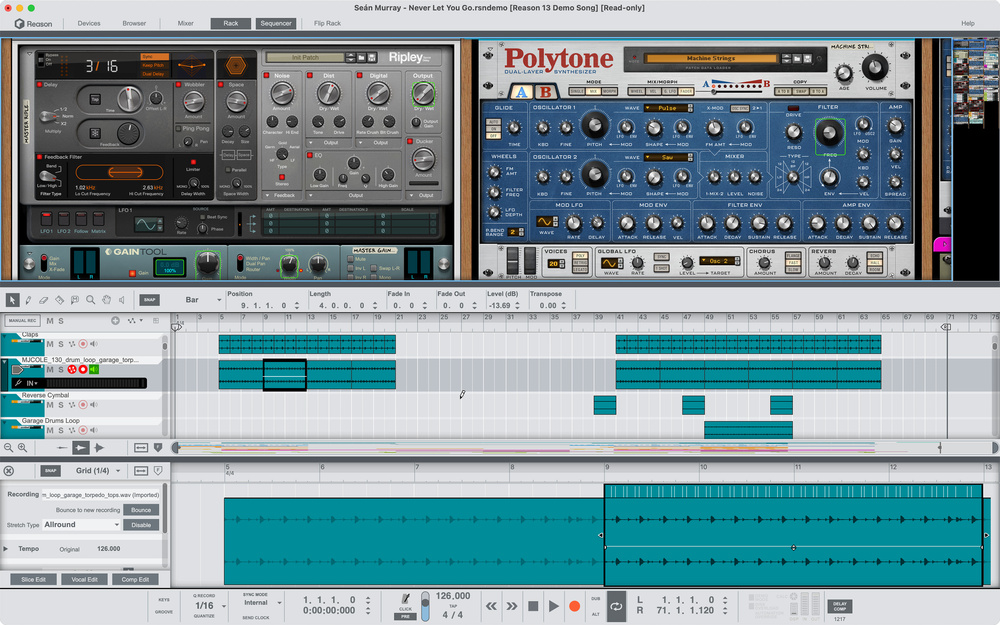Image resolution: width=1000 pixels, height=625 pixels.
Task: Pick the Hand tool
Action: click(107, 299)
